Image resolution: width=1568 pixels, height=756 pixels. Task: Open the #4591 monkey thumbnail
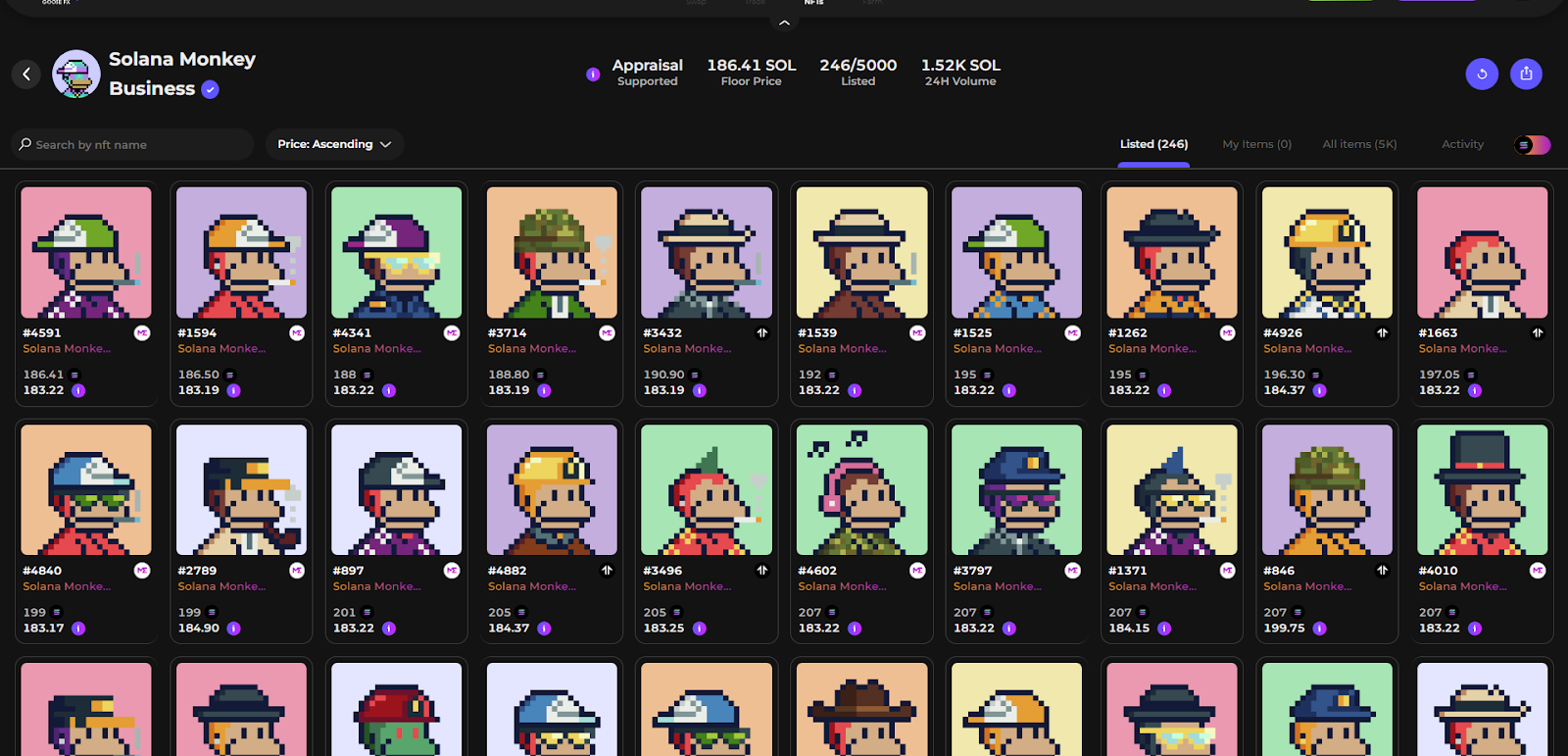86,253
